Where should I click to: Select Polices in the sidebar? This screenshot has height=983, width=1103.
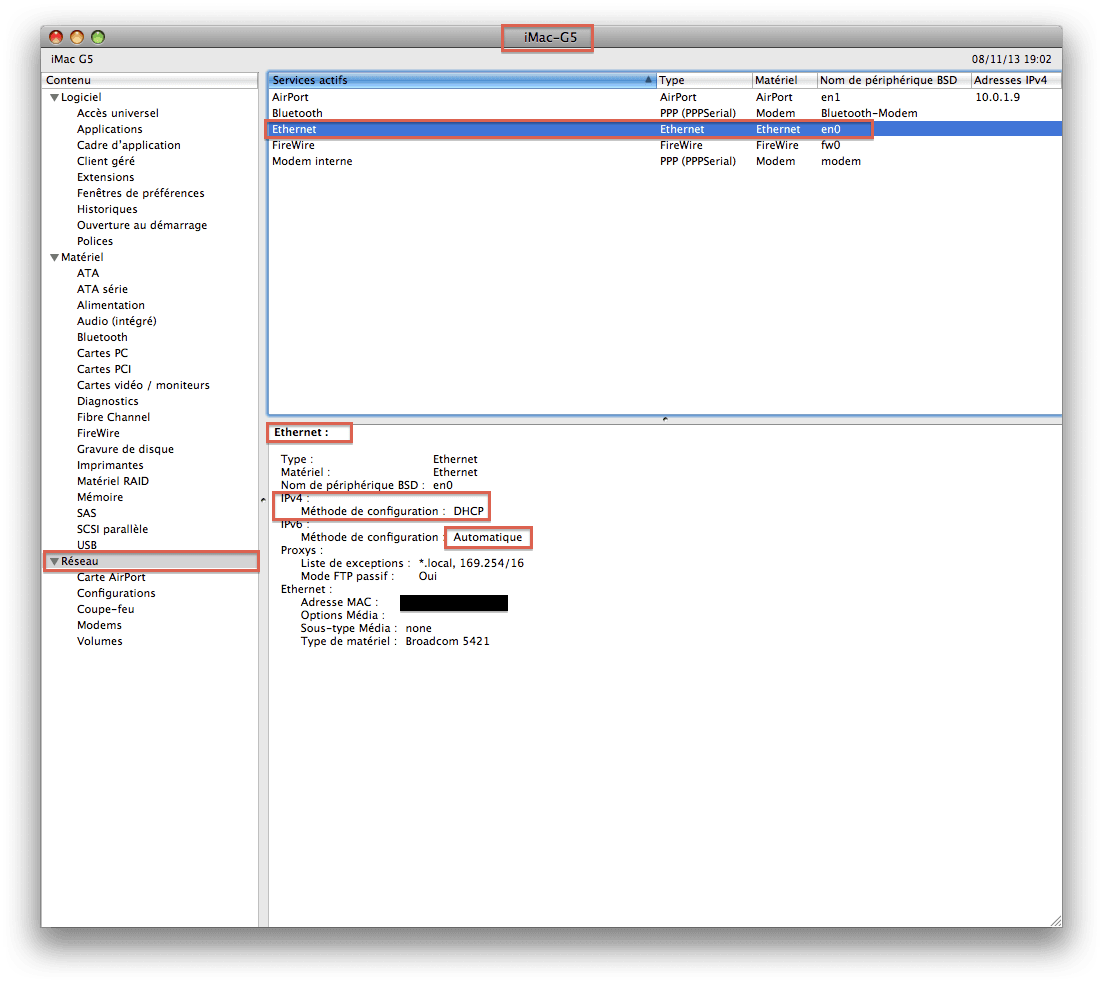[95, 241]
